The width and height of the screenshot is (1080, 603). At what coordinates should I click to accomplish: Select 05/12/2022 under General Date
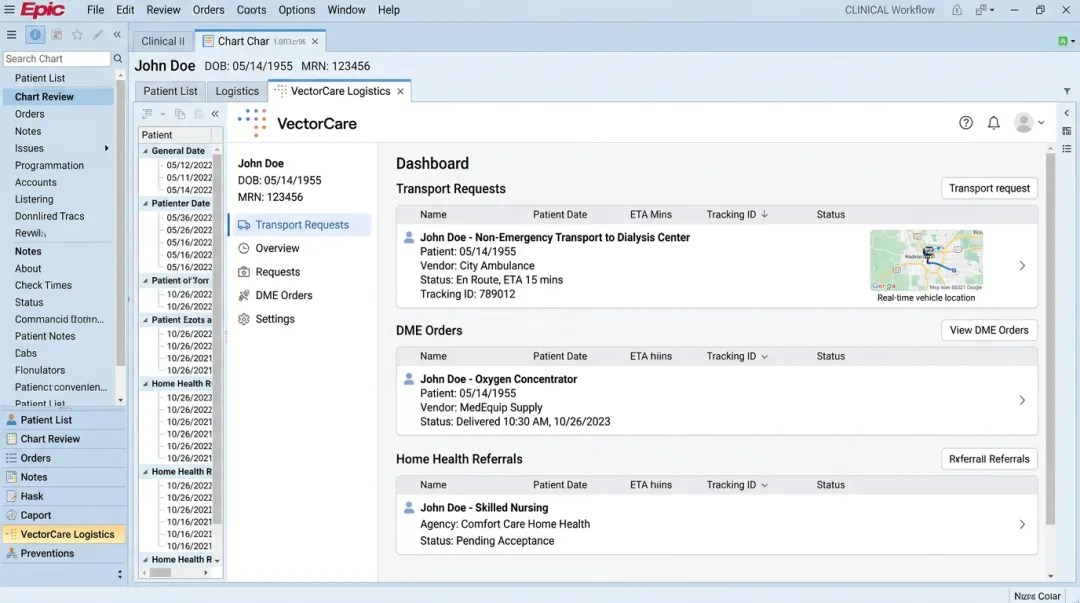click(189, 165)
